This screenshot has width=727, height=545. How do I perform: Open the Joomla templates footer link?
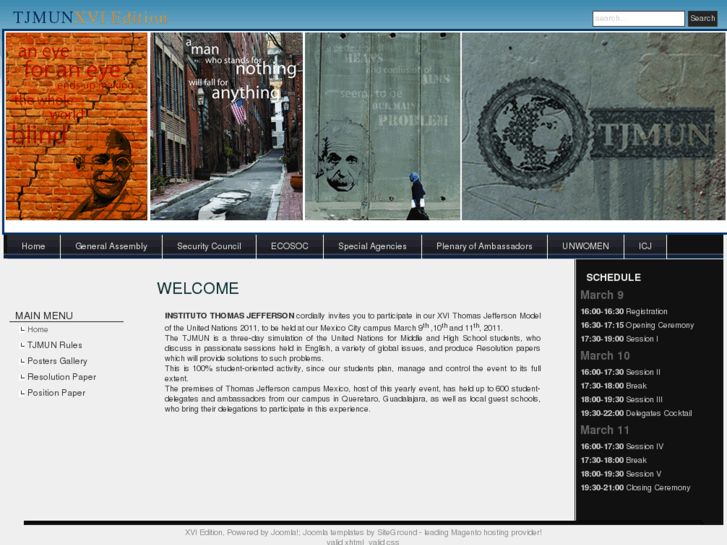pyautogui.click(x=333, y=532)
